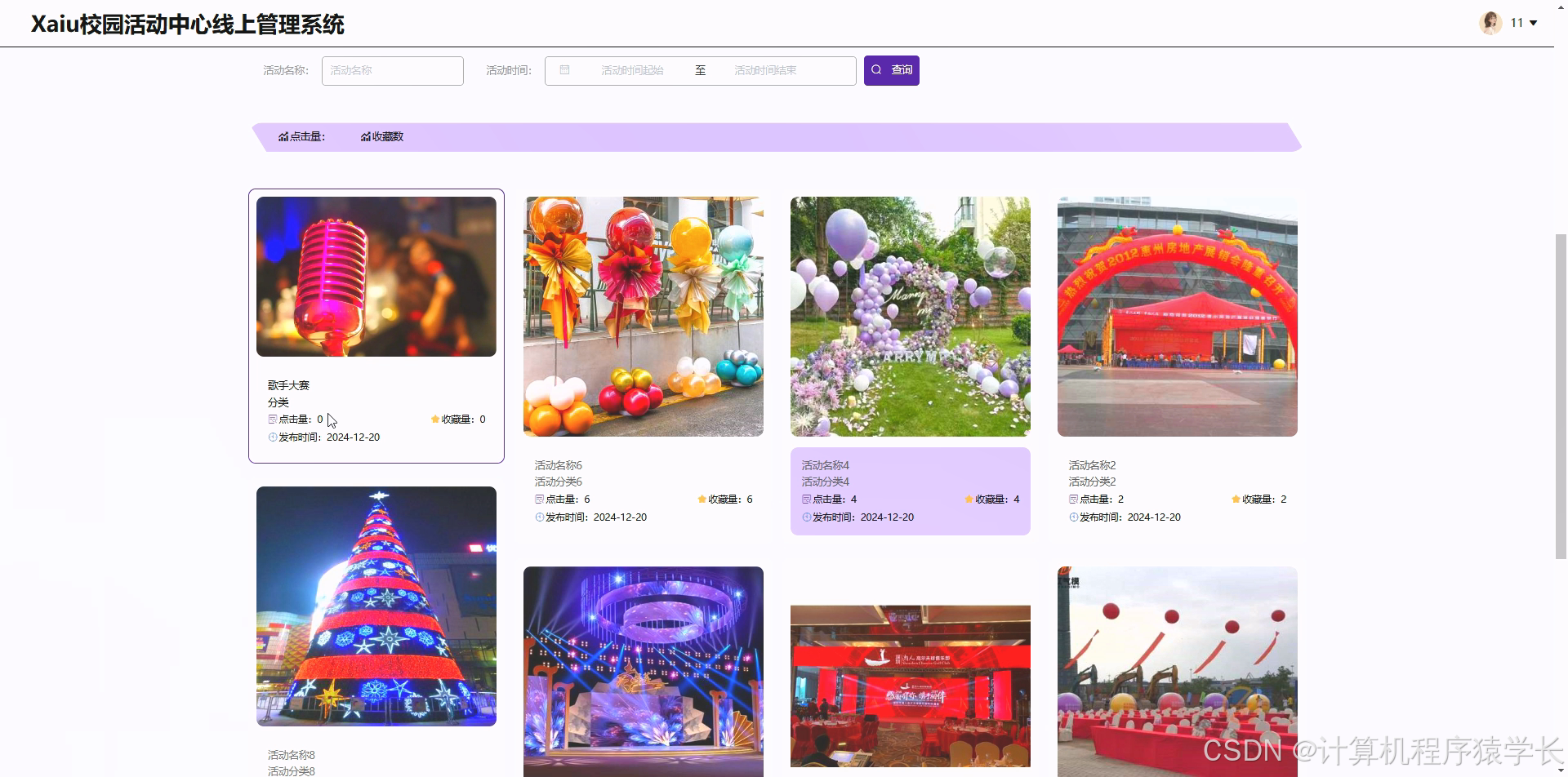
Task: Click the views icon beside 点击量 on 活动名称2 card
Action: pos(1073,499)
